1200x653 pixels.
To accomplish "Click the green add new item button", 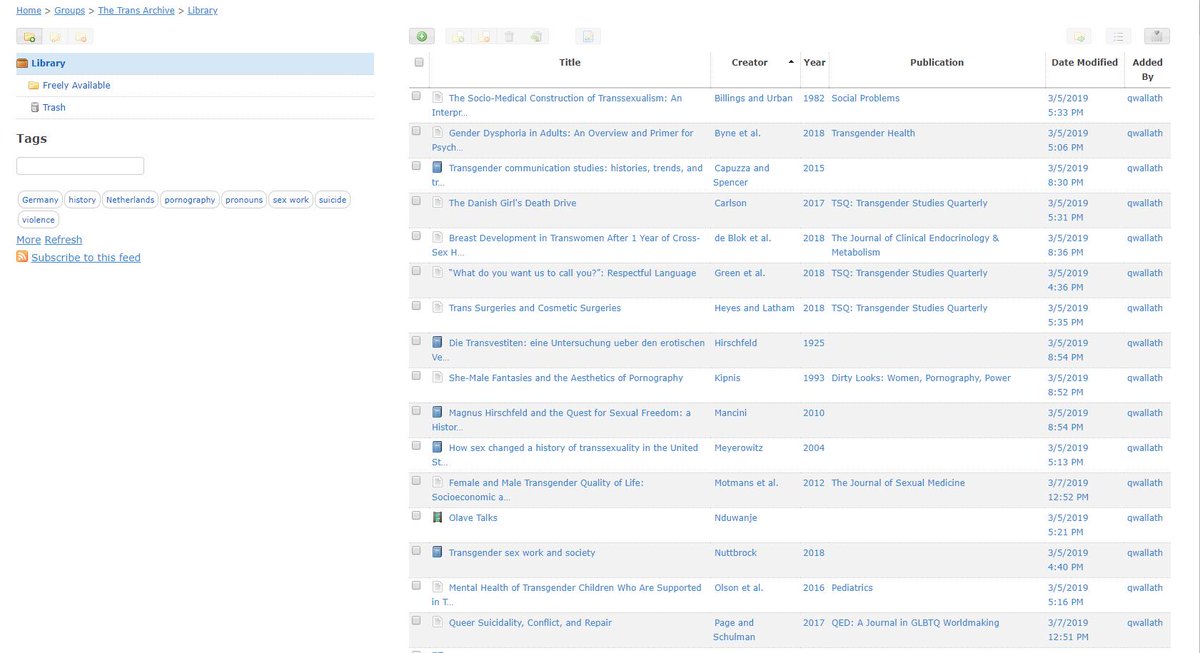I will 421,37.
